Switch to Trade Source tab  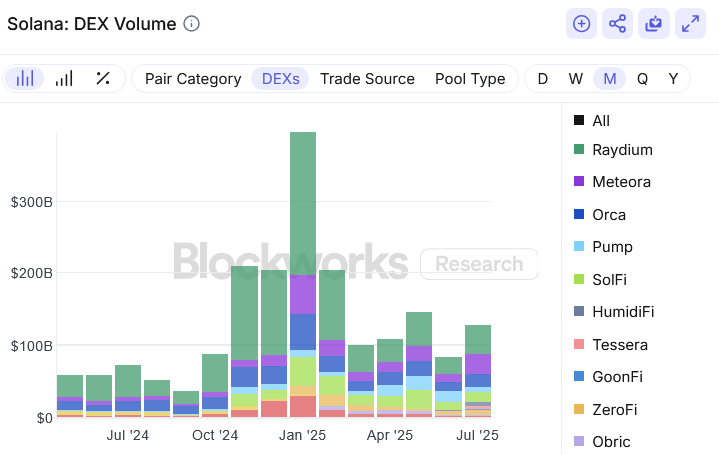(367, 79)
